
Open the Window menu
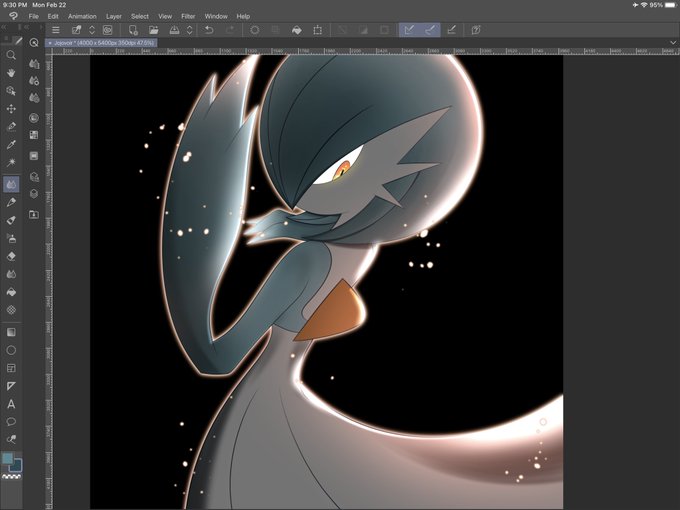point(216,16)
